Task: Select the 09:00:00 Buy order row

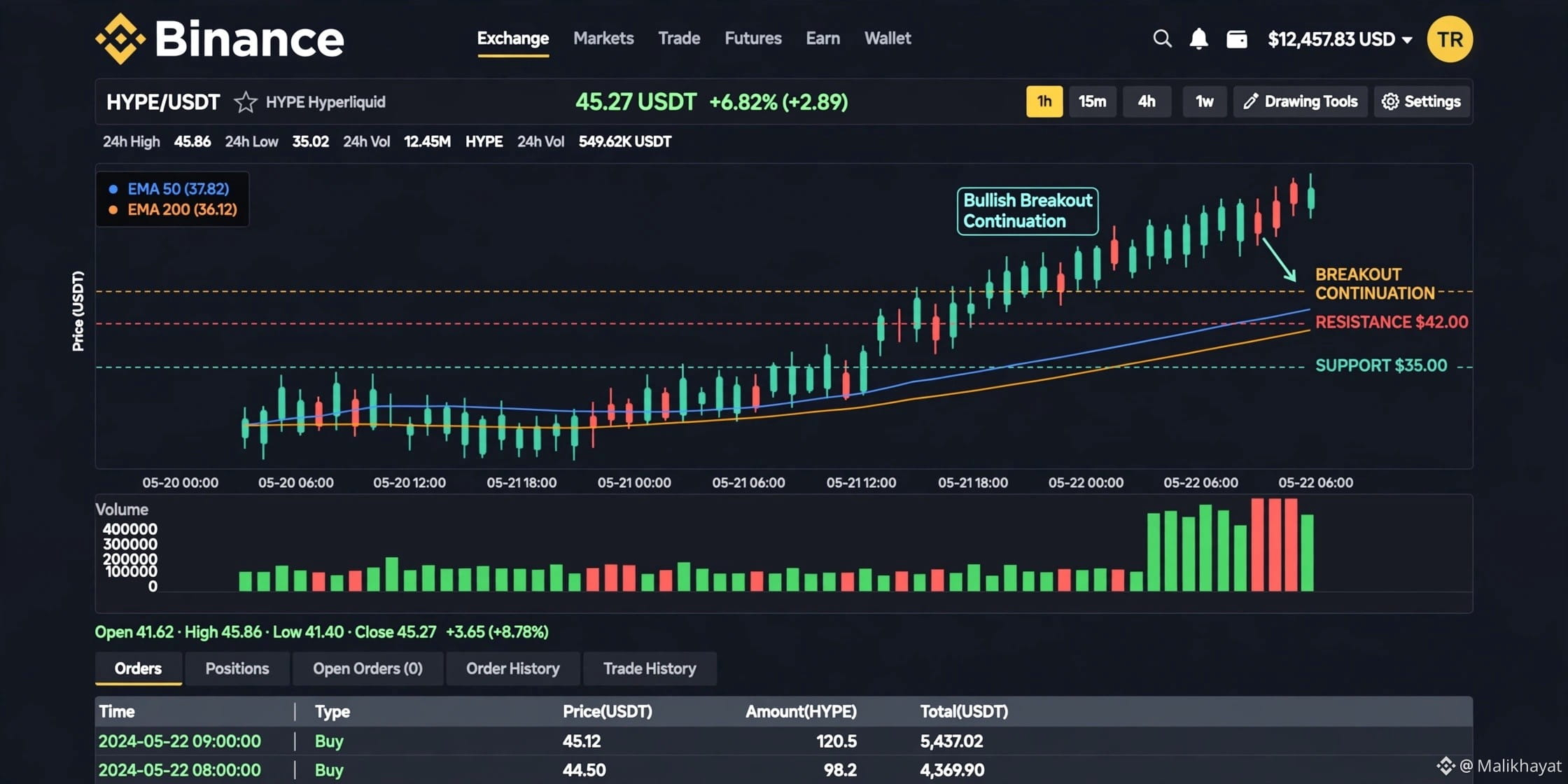Action: (784, 741)
